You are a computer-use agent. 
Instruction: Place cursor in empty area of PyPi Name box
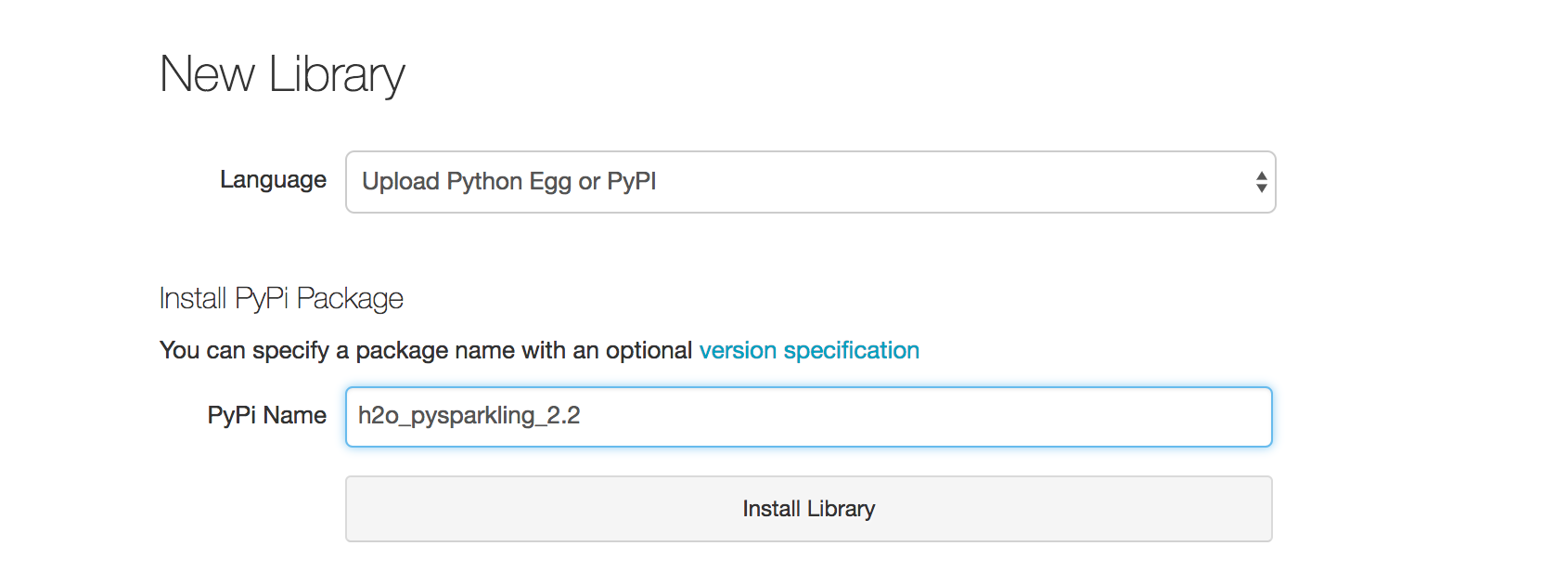[928, 417]
